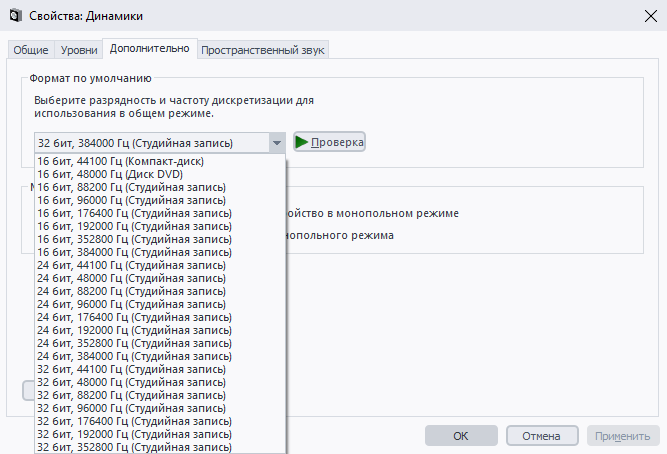667x454 pixels.
Task: Choose 24 бит, 176400 Гц entry
Action: click(160, 317)
